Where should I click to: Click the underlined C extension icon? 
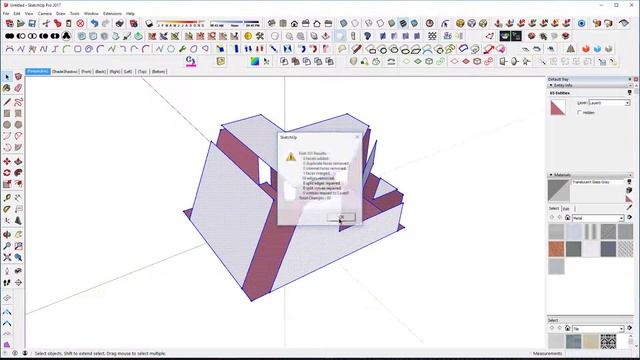[191, 61]
